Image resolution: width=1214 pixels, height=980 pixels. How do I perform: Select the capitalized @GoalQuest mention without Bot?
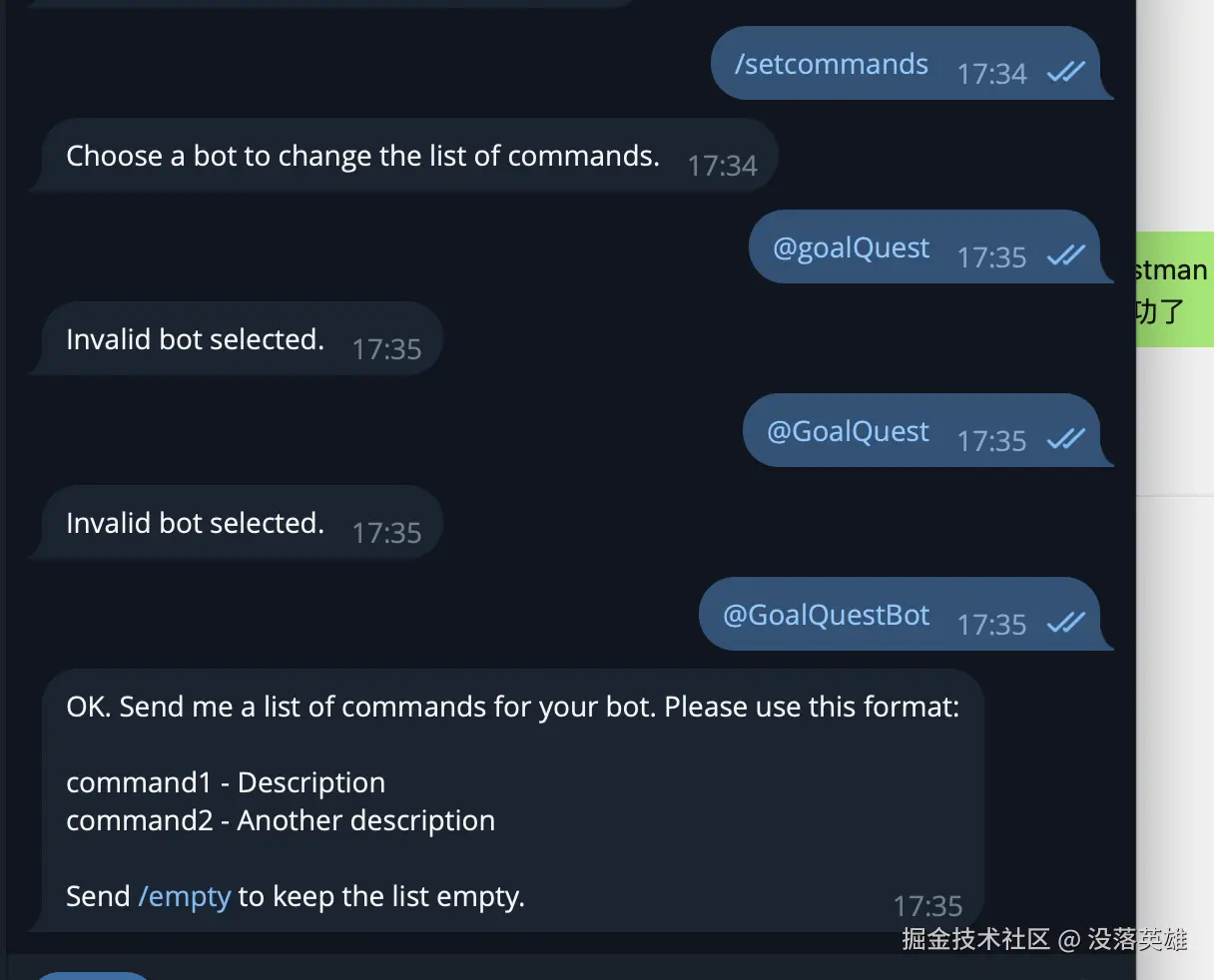click(848, 432)
